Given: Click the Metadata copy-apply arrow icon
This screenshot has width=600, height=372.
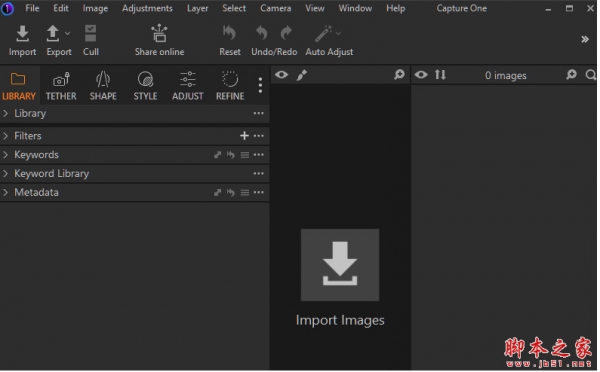Looking at the screenshot, I should [217, 193].
